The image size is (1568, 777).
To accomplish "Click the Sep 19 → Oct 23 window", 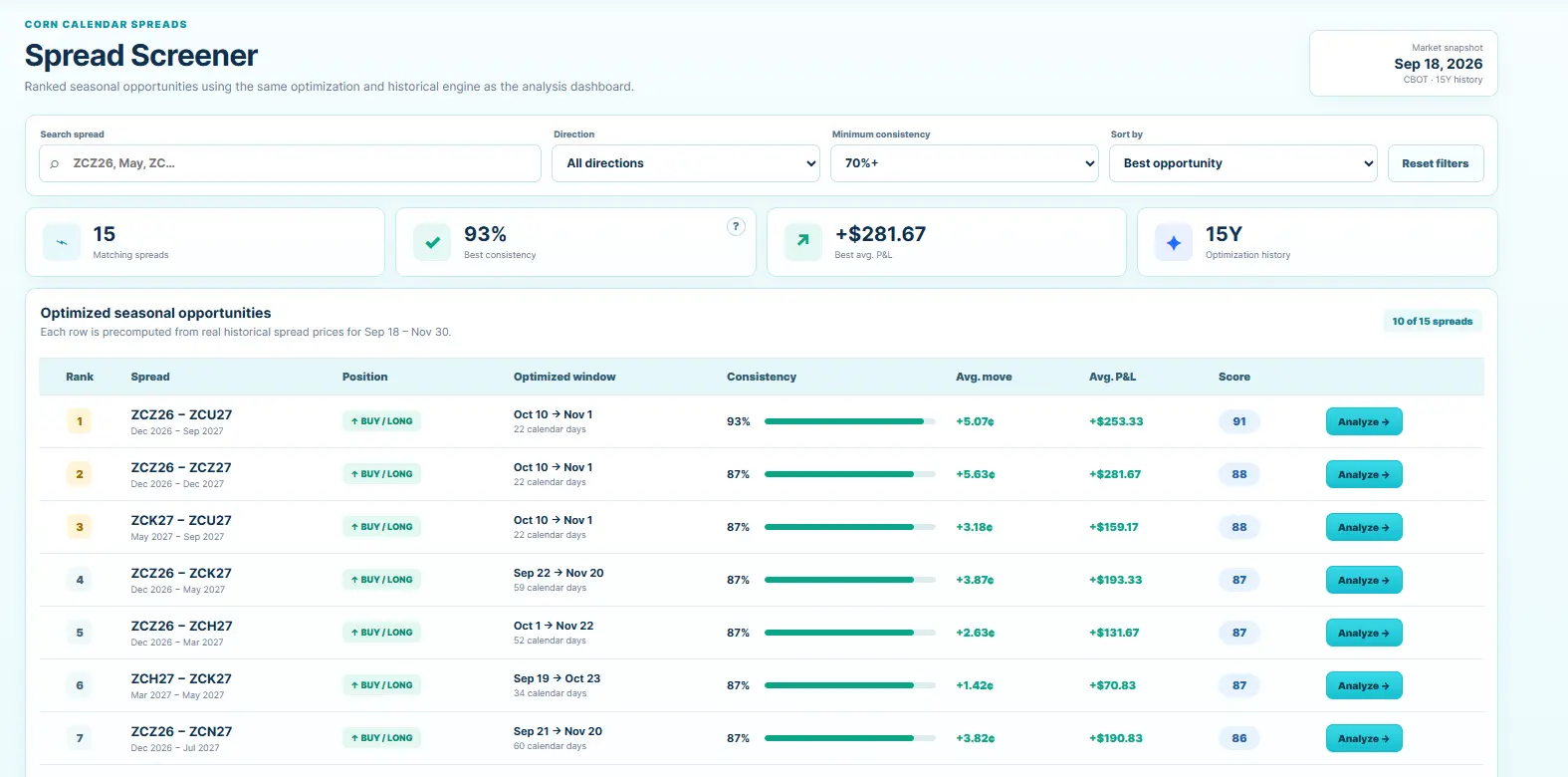I will pos(557,678).
